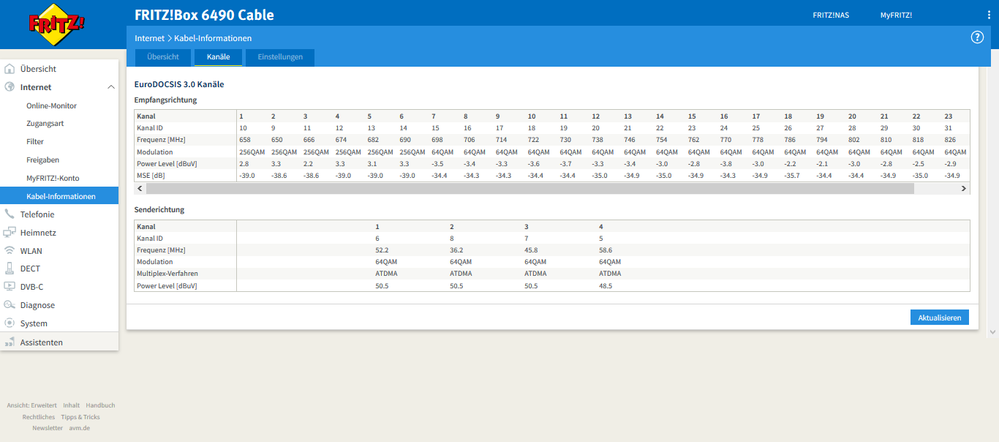Select Kabel-Informationen in sidebar
This screenshot has width=999, height=442.
59,196
